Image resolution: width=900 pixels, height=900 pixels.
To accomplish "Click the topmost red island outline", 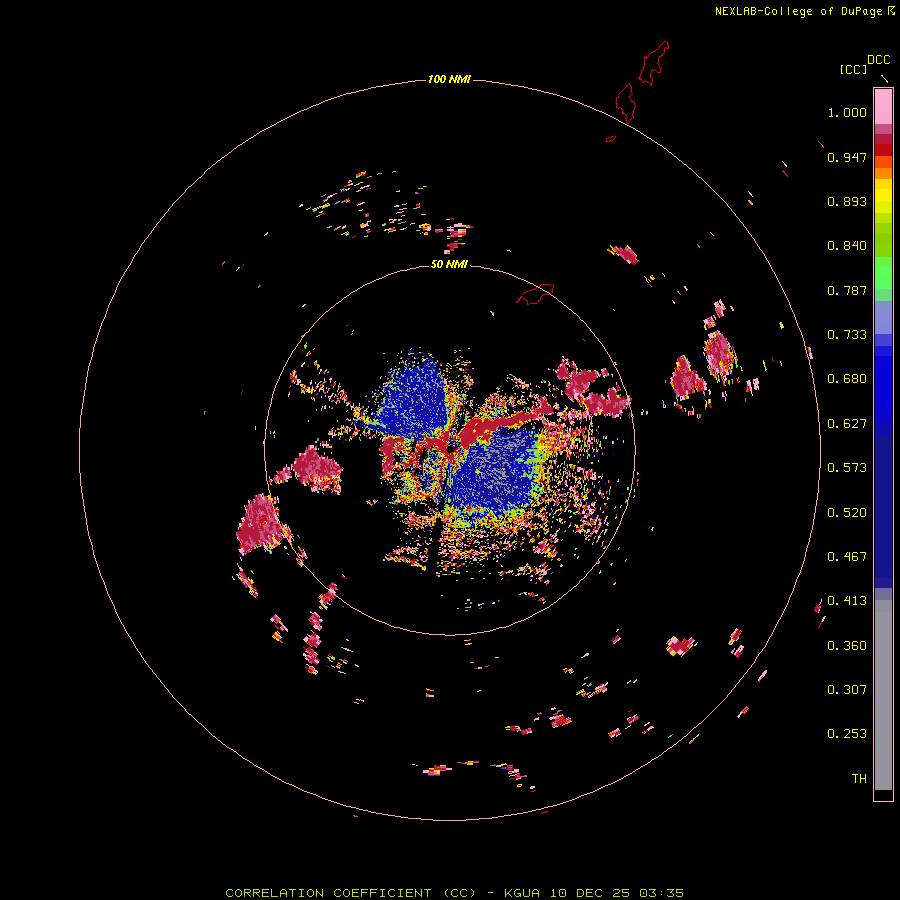I will [653, 63].
